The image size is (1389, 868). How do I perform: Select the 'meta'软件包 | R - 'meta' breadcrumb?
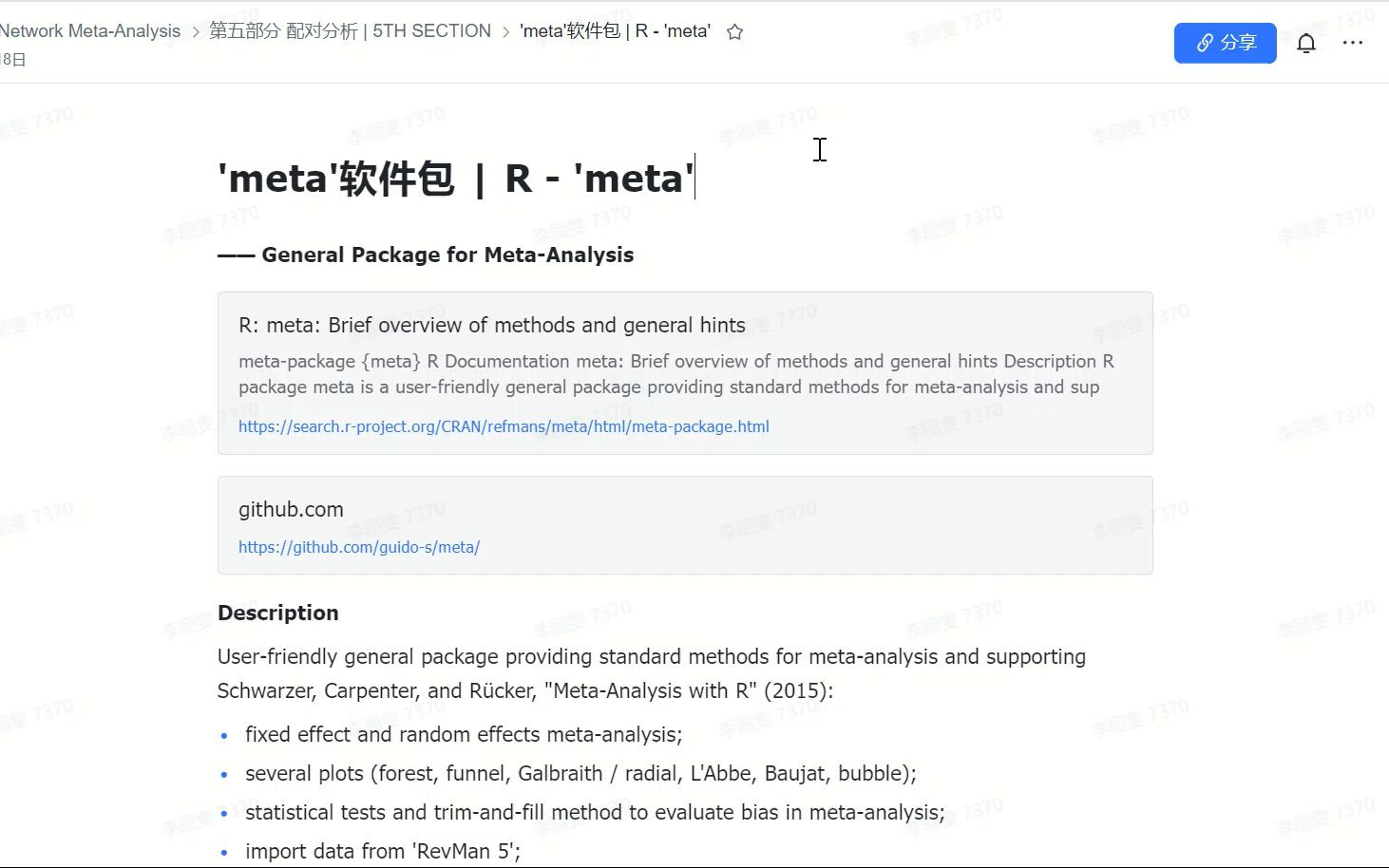click(x=616, y=31)
